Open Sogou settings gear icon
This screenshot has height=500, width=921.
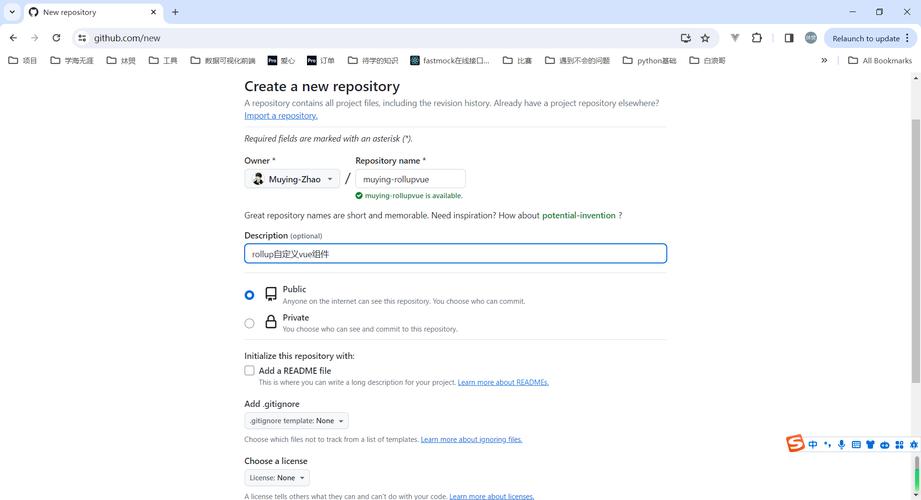coord(913,445)
